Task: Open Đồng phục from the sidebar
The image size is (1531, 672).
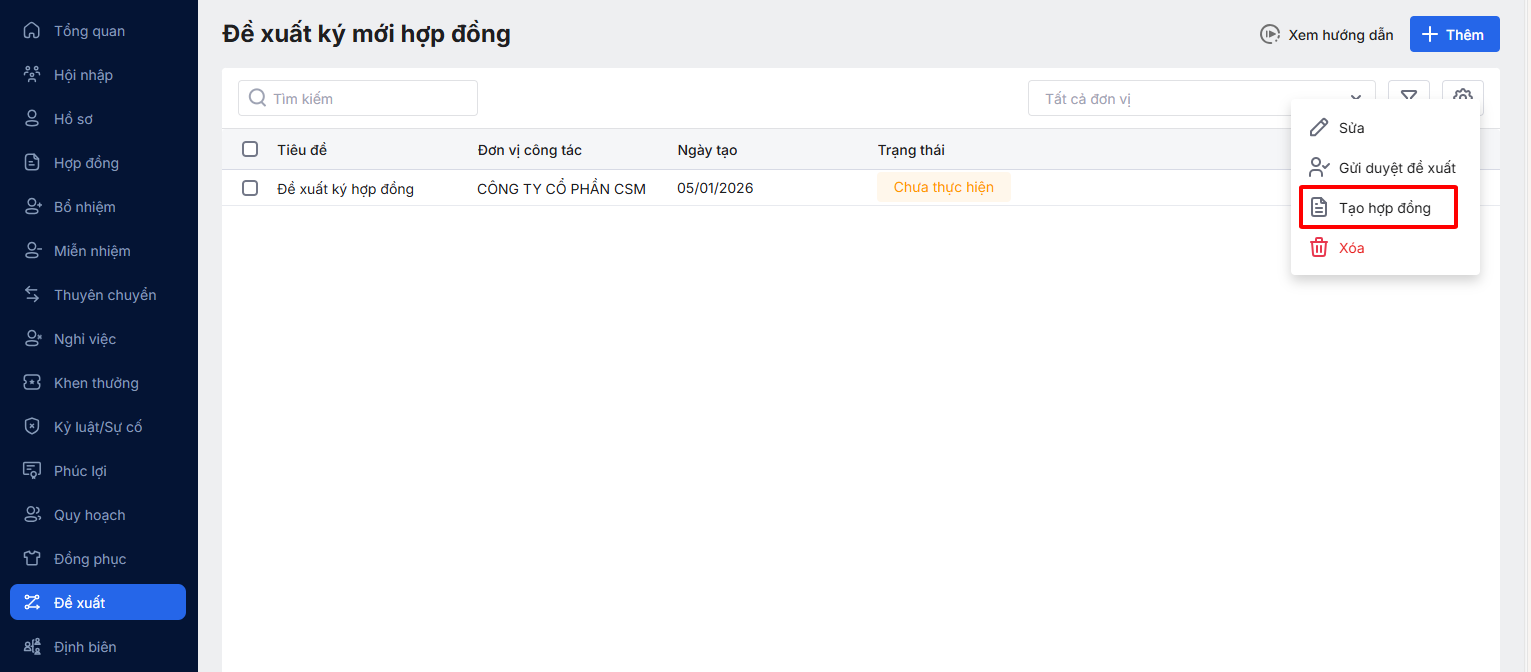Action: (90, 559)
